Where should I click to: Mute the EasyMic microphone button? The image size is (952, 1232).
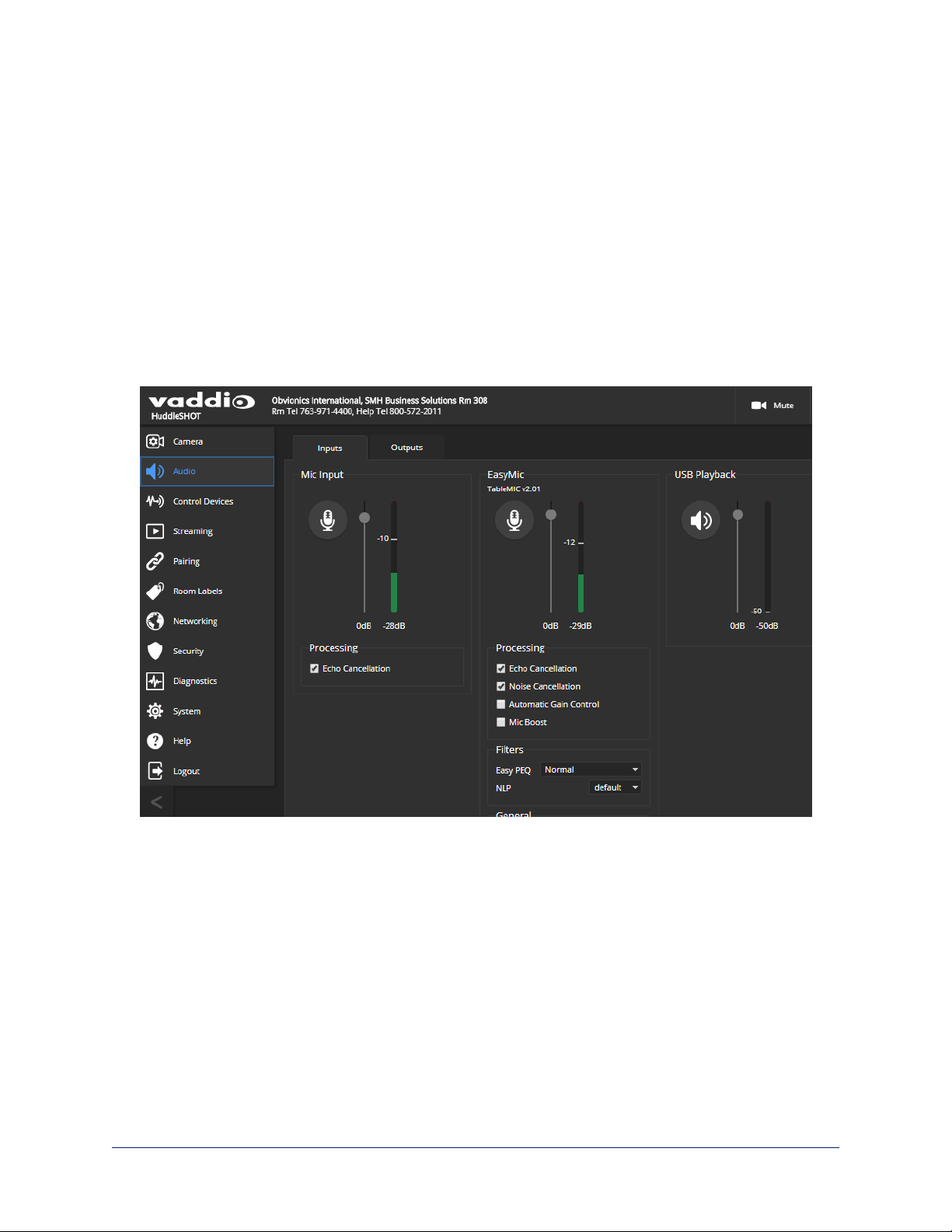coord(514,520)
